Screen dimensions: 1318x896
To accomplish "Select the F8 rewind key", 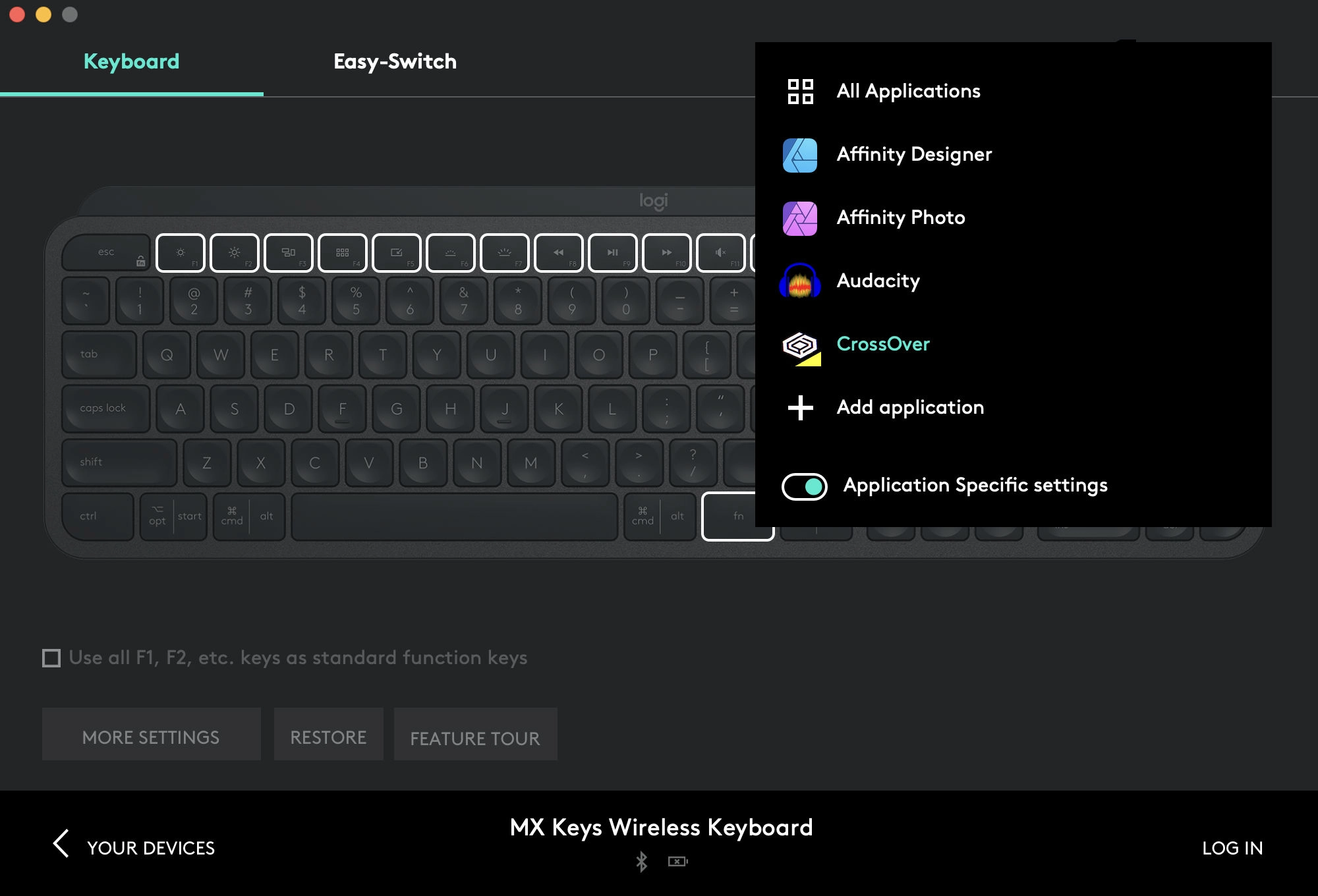I will [559, 253].
